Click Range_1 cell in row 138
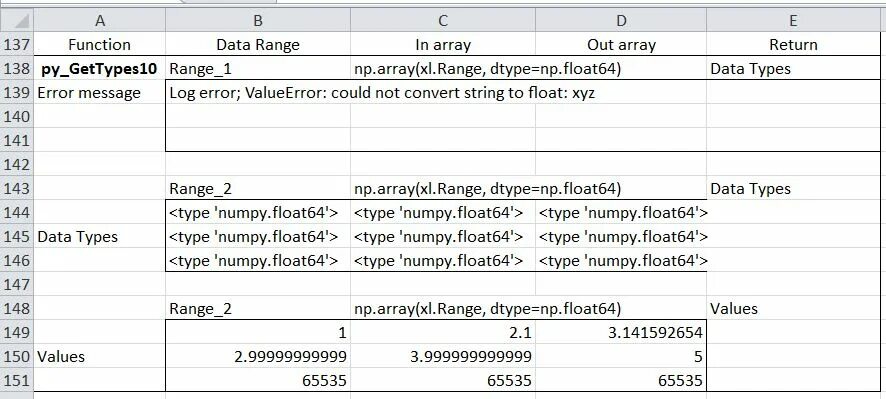The width and height of the screenshot is (886, 399). click(258, 68)
